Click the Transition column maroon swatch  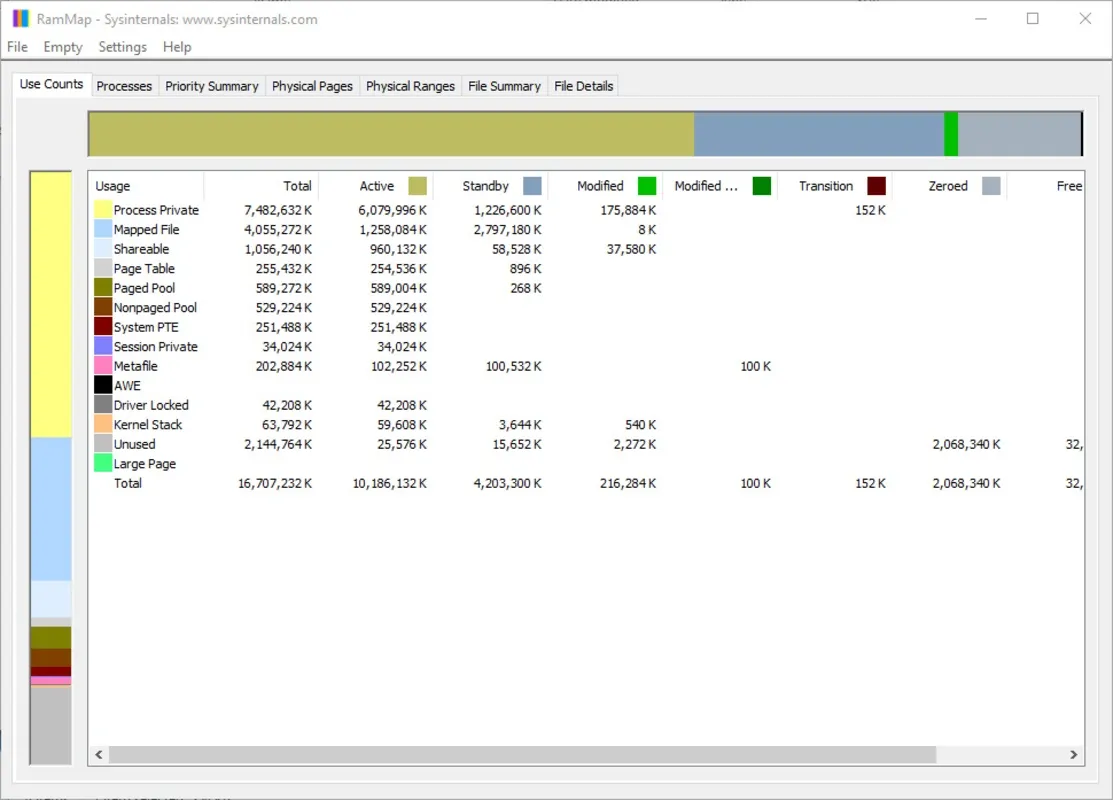pyautogui.click(x=877, y=186)
